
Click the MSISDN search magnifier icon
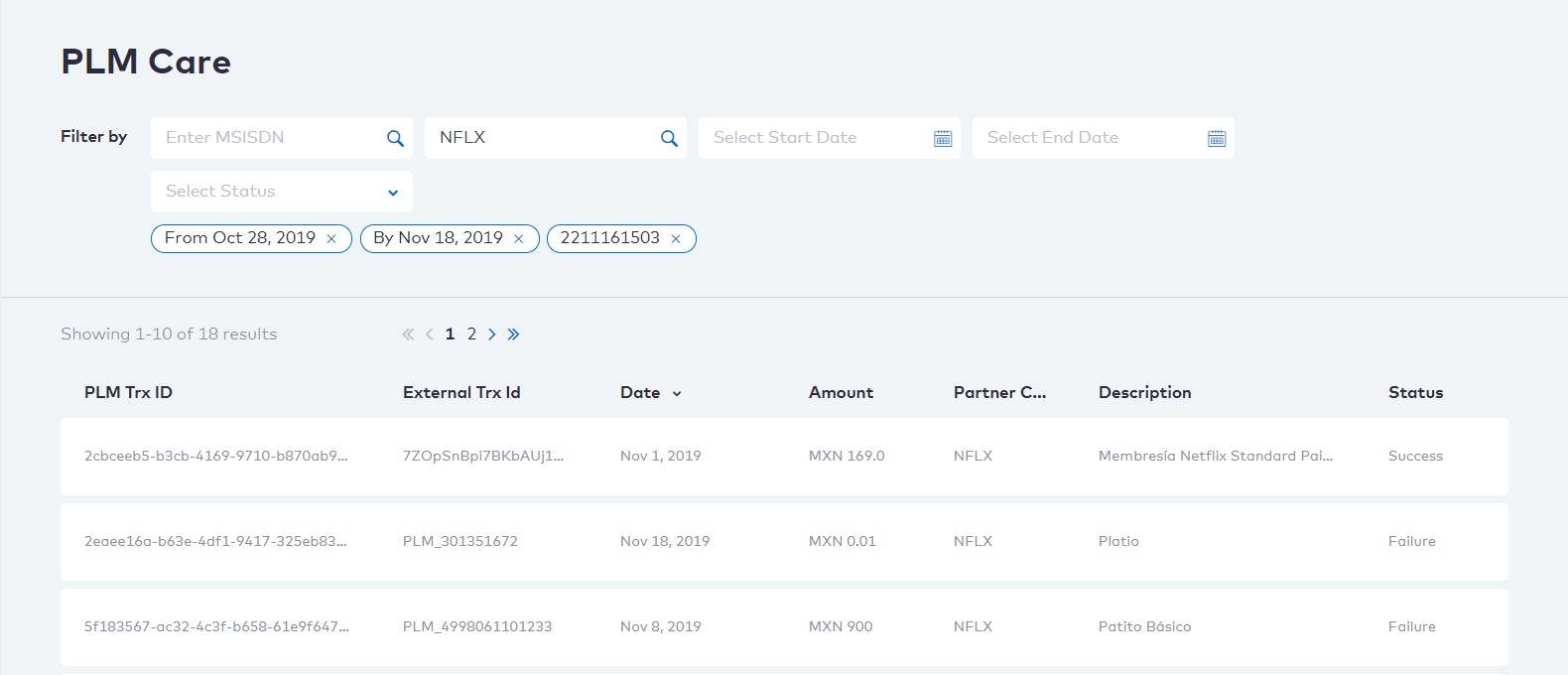tap(395, 139)
